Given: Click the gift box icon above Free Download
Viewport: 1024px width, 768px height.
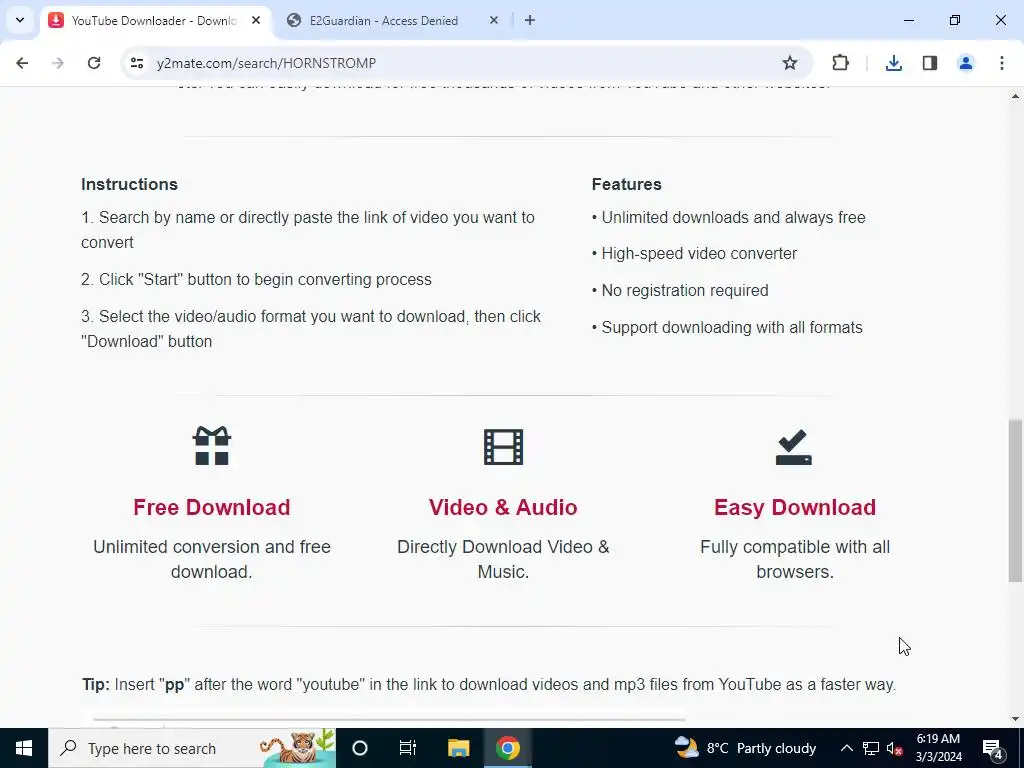Looking at the screenshot, I should [x=212, y=445].
